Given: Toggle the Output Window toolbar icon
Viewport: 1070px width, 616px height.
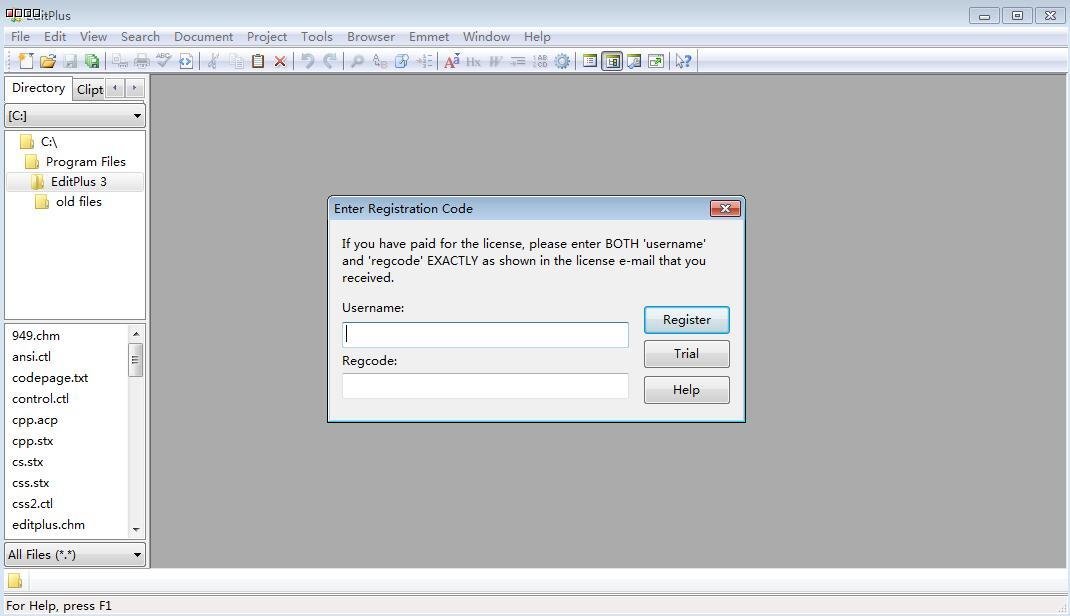Looking at the screenshot, I should point(634,61).
